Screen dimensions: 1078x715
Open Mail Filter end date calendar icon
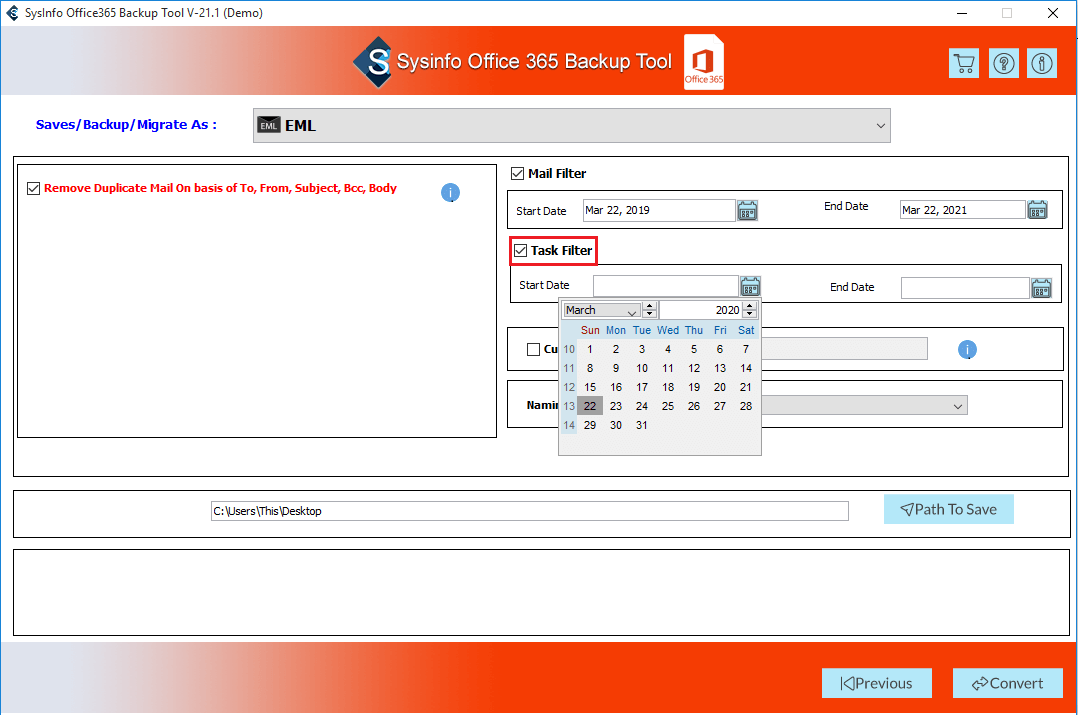pos(1037,210)
